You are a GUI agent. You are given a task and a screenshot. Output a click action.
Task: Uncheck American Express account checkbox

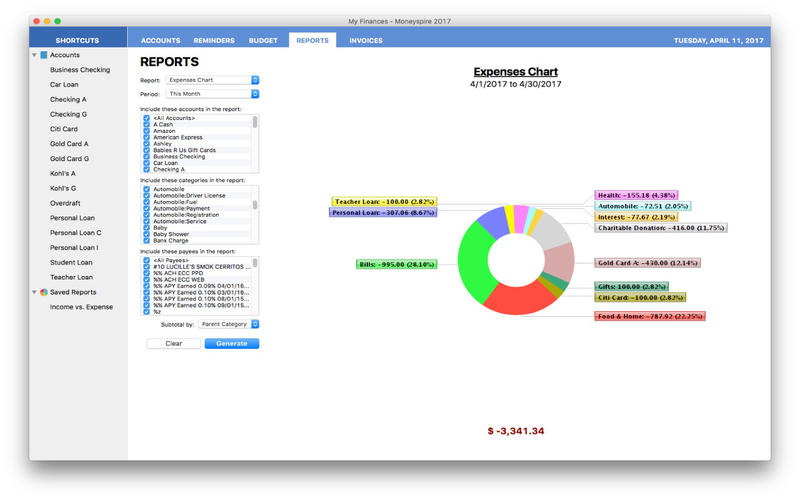click(x=146, y=137)
